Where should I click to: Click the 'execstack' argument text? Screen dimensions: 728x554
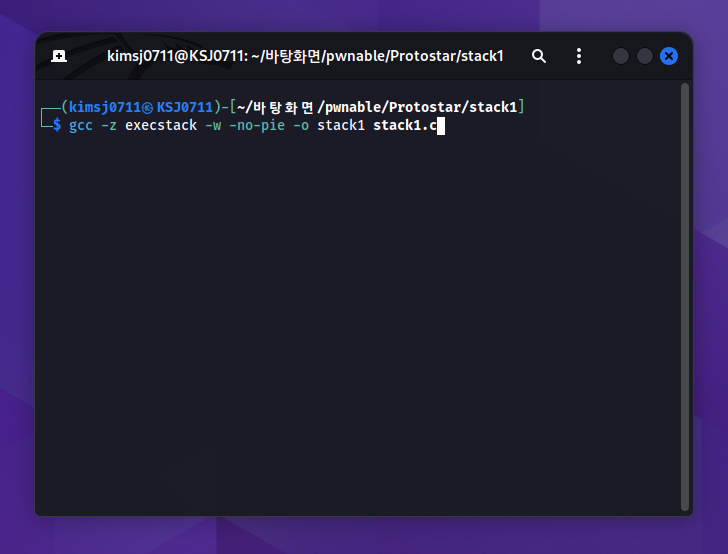pos(161,125)
